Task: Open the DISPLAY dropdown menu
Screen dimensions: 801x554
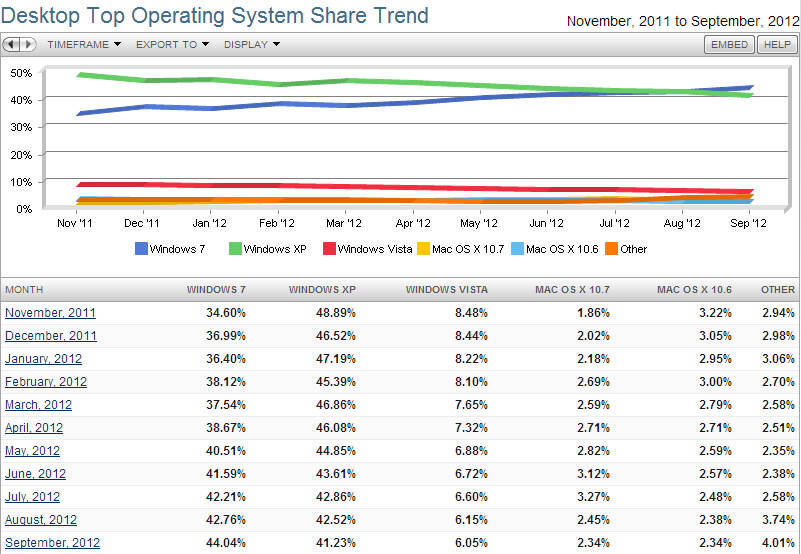Action: click(x=252, y=44)
